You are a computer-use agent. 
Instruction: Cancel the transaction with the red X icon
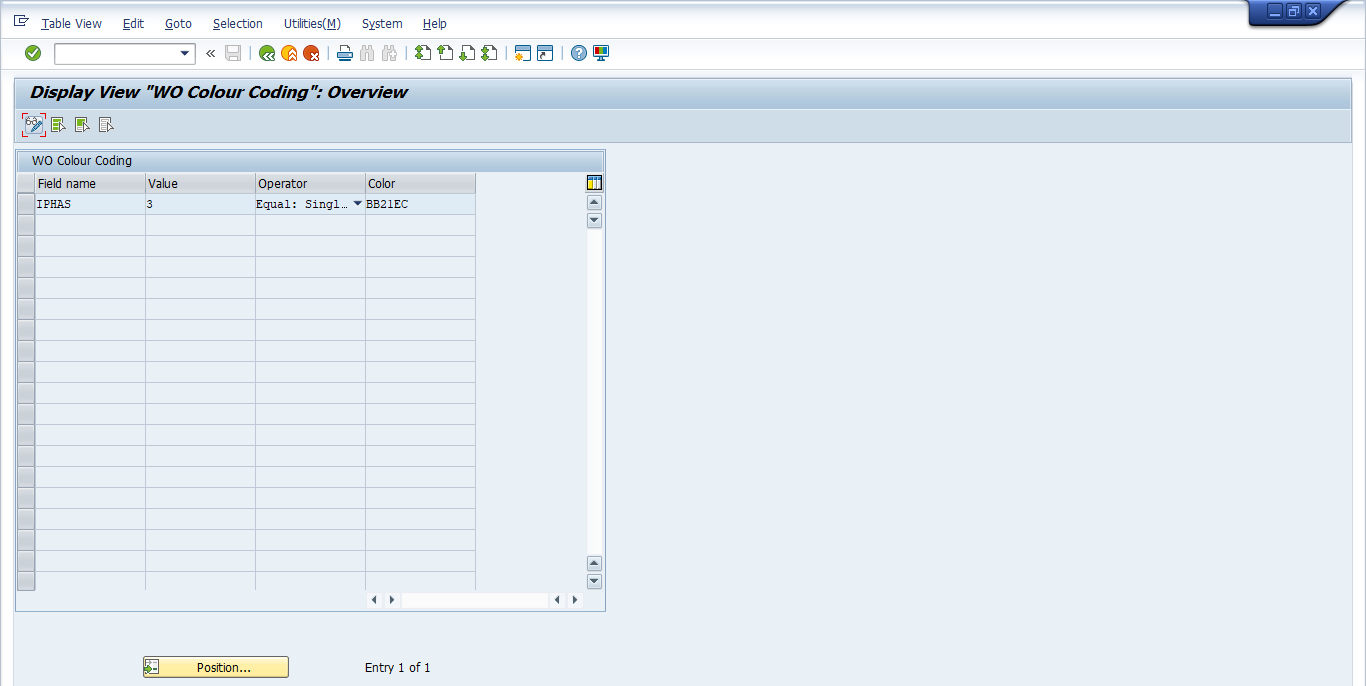(310, 52)
